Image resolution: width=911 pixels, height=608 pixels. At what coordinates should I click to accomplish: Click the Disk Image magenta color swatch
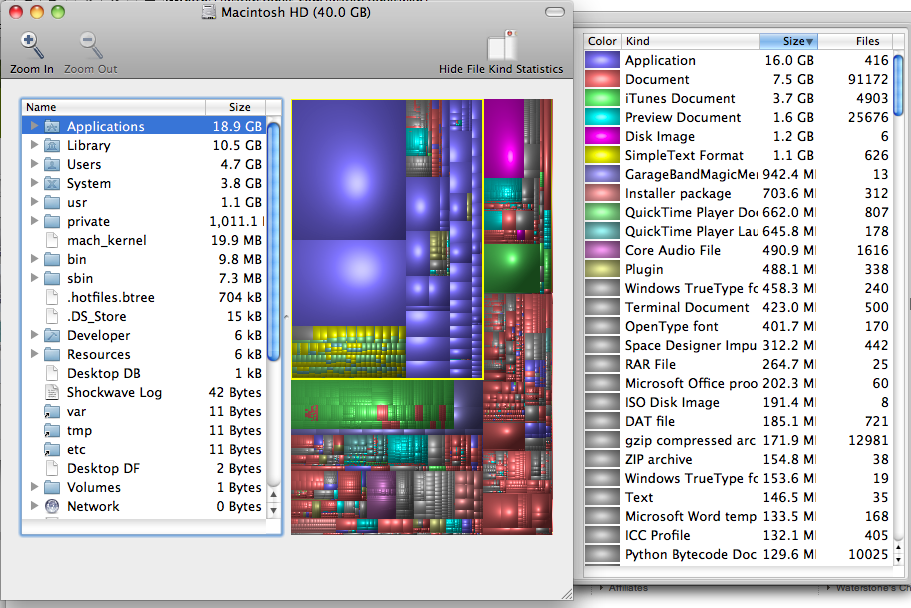(x=602, y=137)
